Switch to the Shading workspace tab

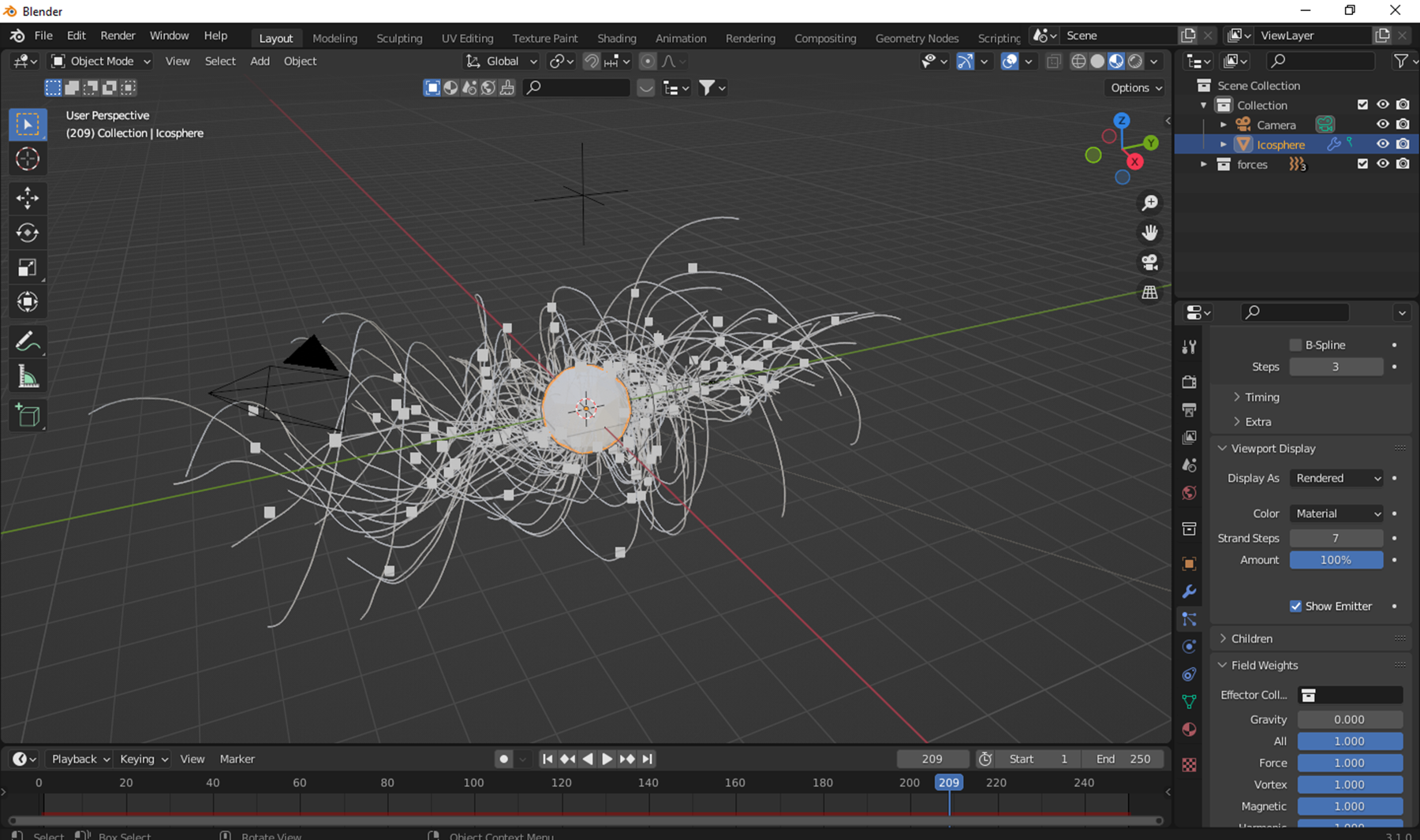coord(617,38)
